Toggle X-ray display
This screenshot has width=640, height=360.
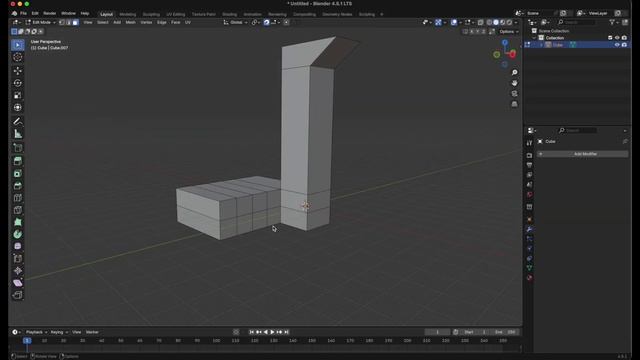480,22
